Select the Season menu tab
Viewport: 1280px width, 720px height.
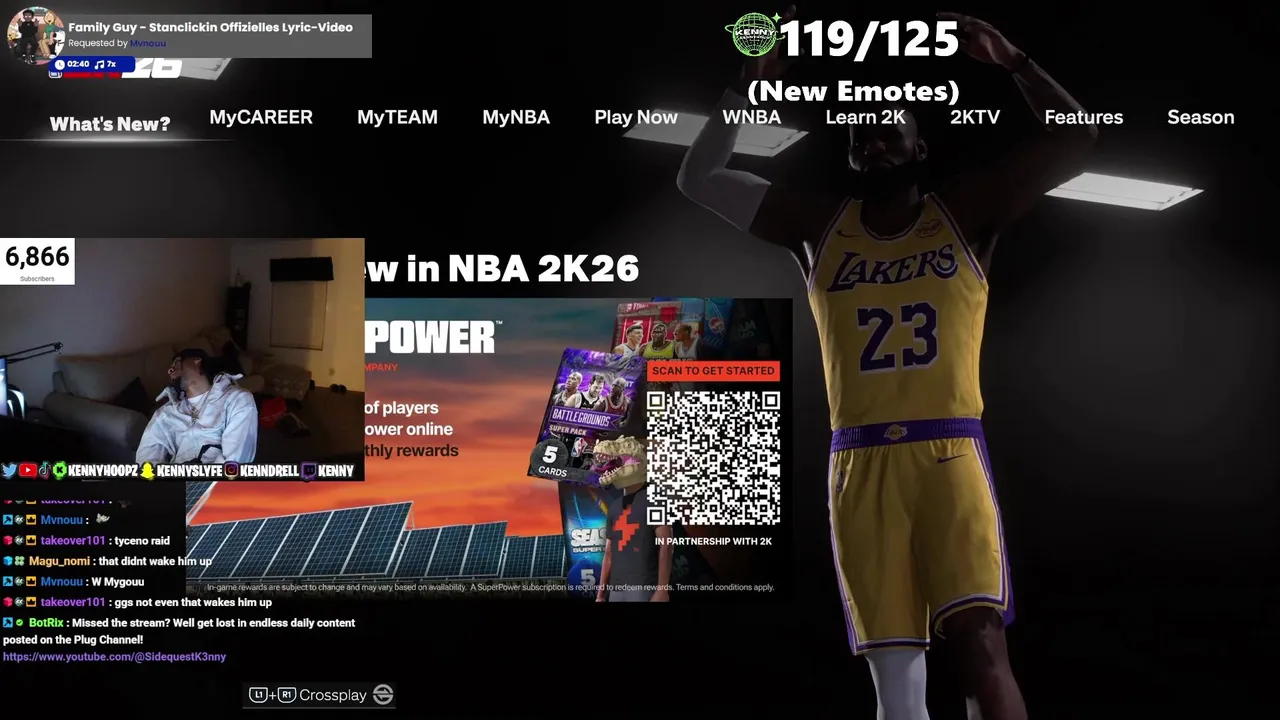(1200, 117)
